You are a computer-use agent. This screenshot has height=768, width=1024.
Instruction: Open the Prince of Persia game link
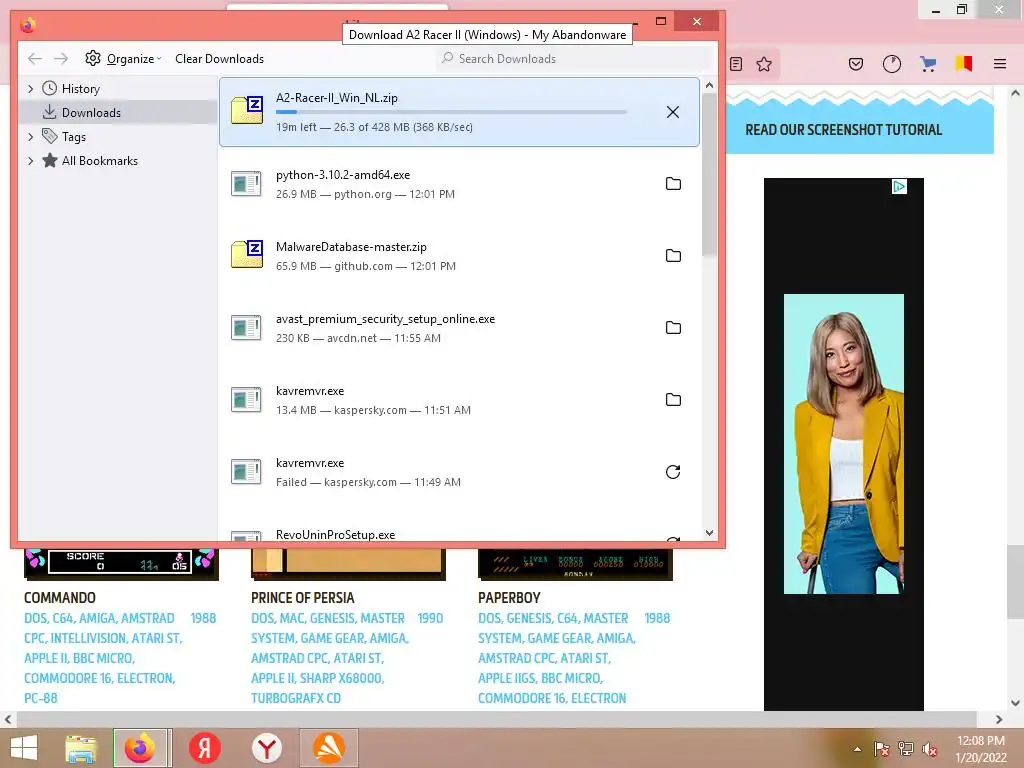(x=302, y=598)
